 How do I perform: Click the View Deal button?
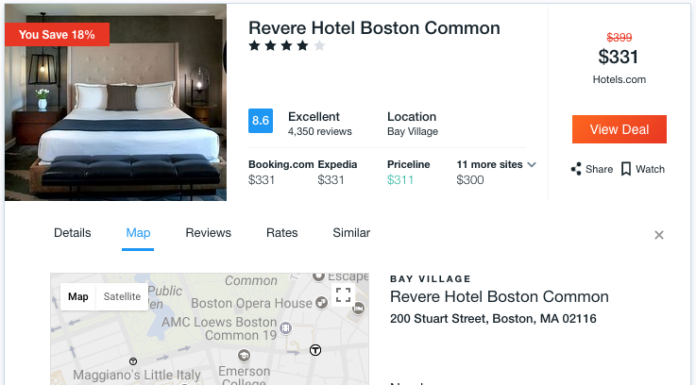[619, 129]
